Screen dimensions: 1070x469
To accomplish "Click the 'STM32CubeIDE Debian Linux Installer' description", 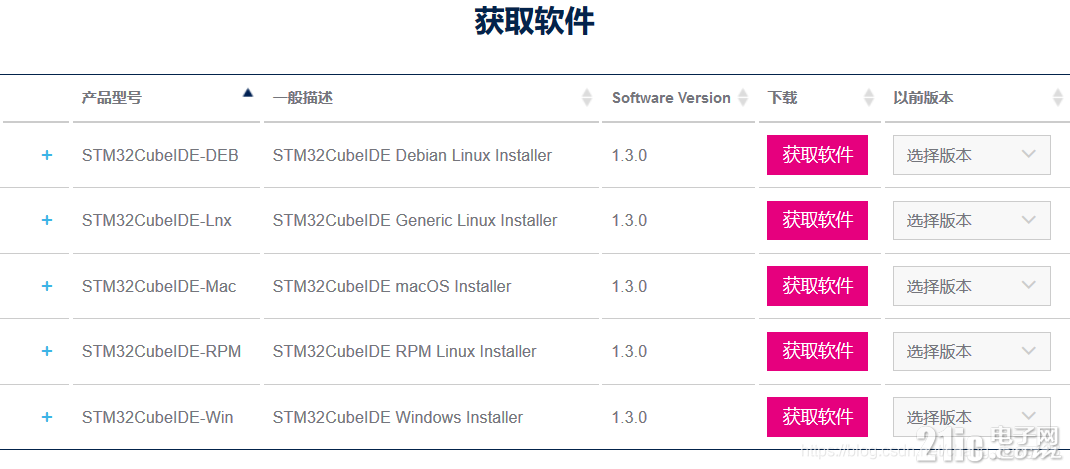I will click(412, 156).
